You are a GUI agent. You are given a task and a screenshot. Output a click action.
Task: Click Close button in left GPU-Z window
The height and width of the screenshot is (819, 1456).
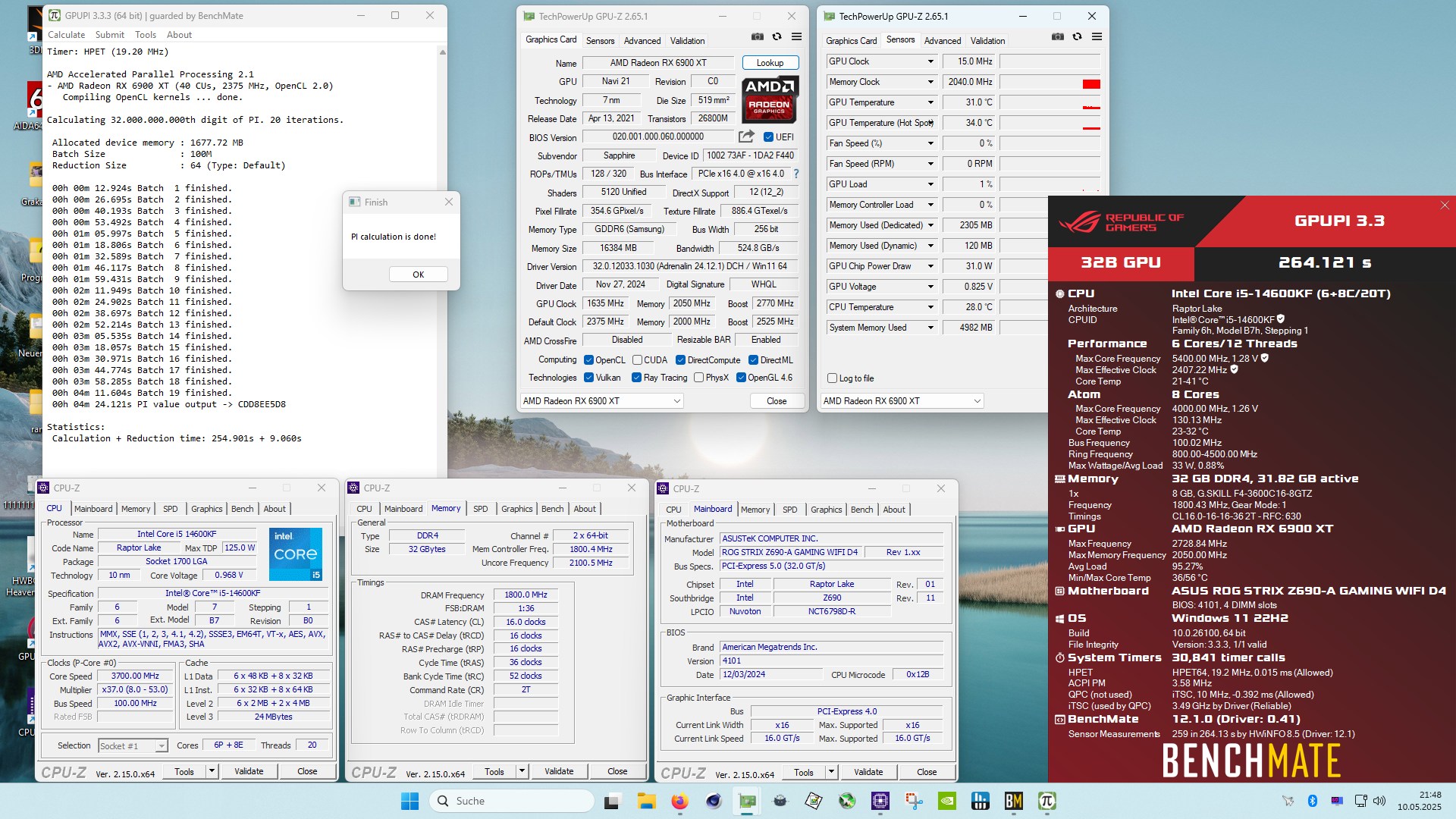pyautogui.click(x=777, y=401)
